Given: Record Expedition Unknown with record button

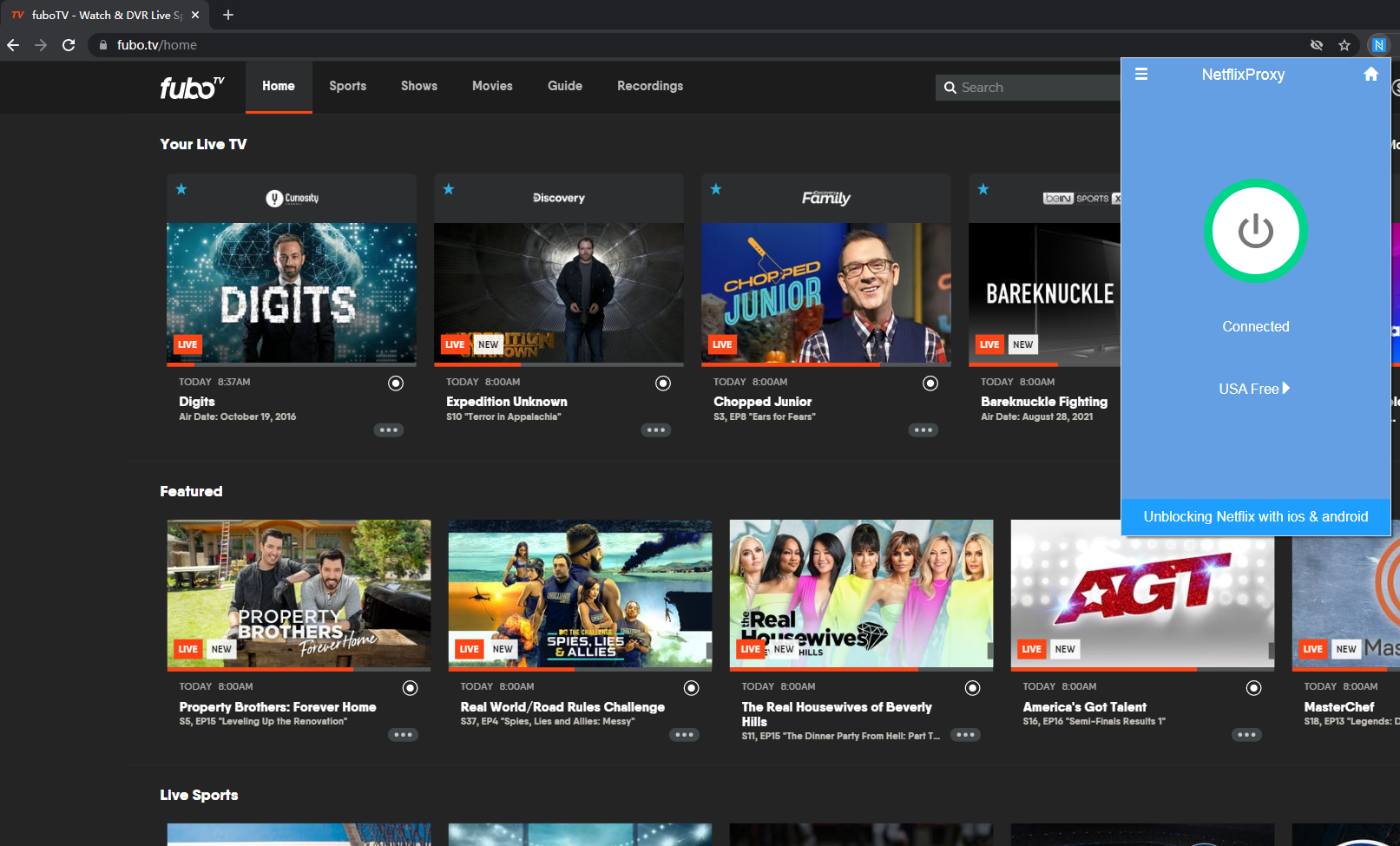Looking at the screenshot, I should pos(663,384).
